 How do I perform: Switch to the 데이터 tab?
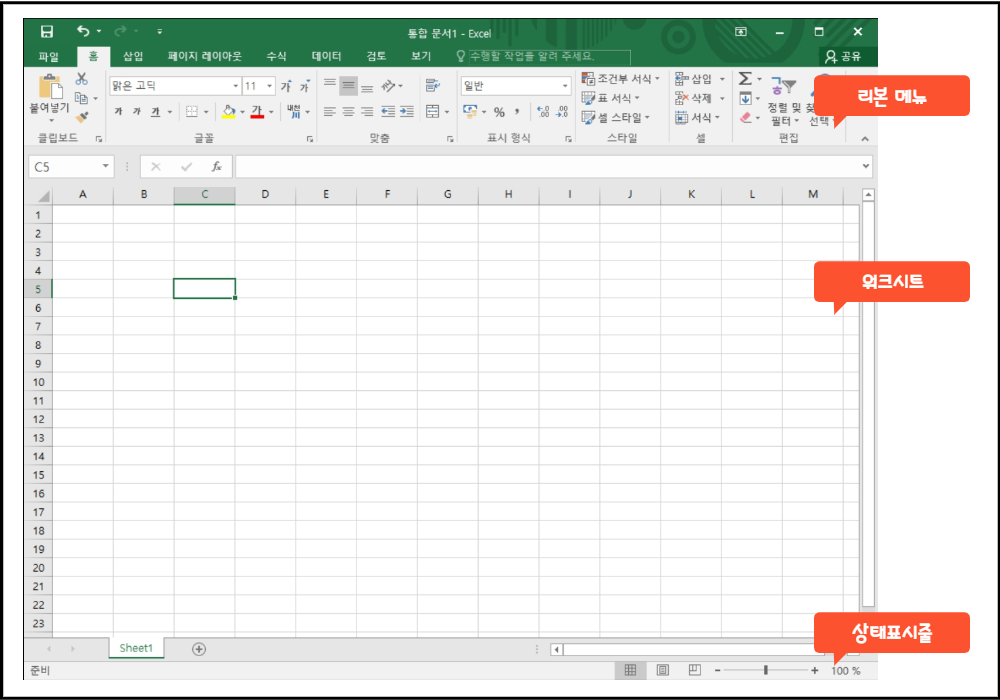pos(327,56)
